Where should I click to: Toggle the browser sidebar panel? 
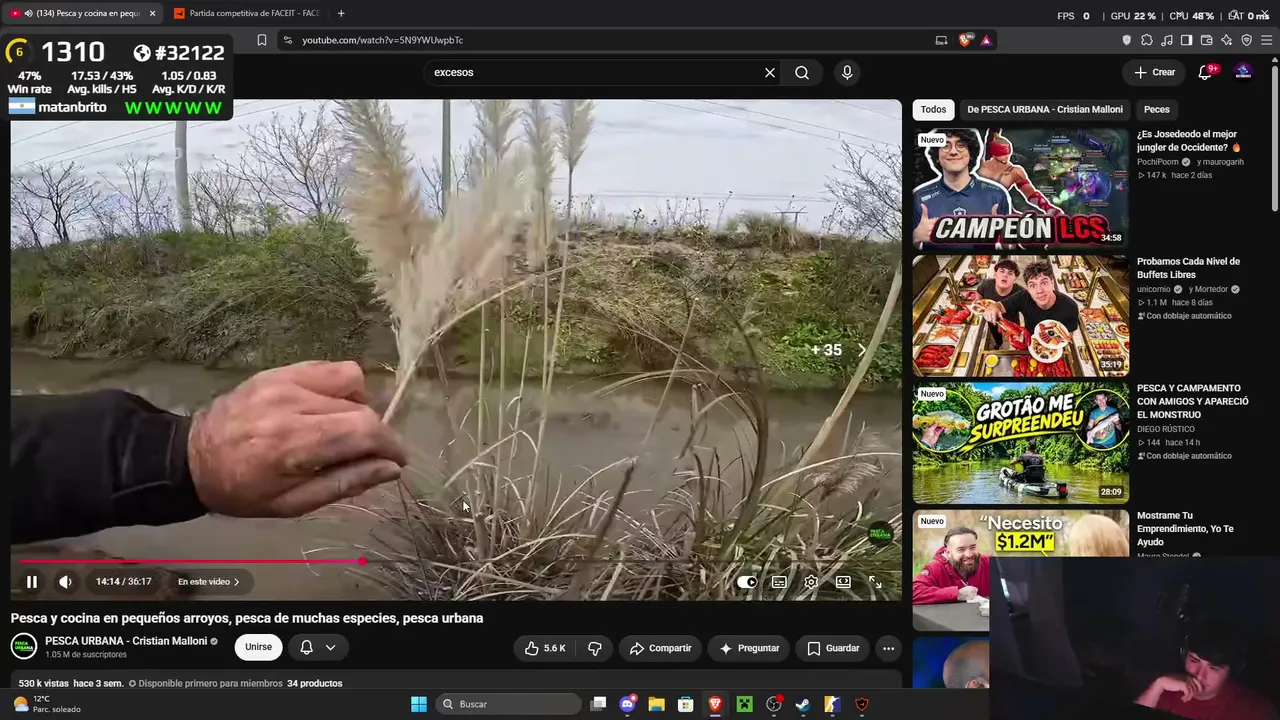click(1186, 40)
